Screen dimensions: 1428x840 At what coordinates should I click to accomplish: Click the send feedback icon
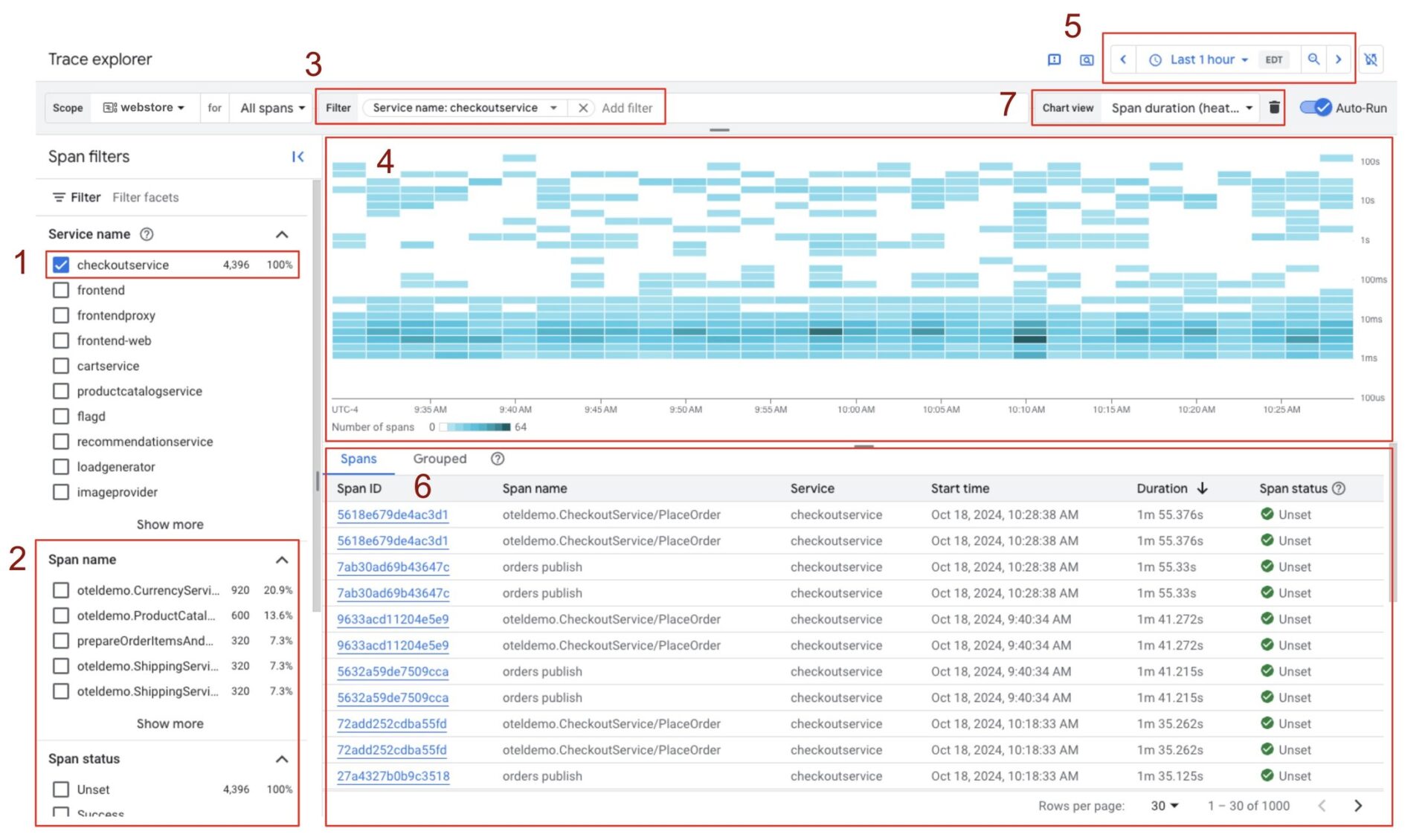1054,59
